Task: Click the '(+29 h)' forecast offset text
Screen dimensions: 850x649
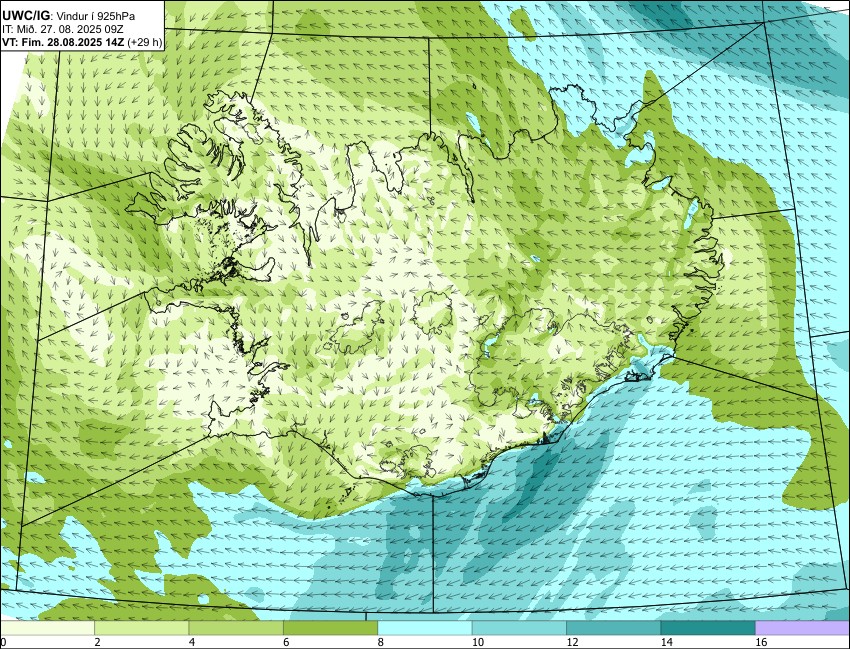Action: coord(145,43)
